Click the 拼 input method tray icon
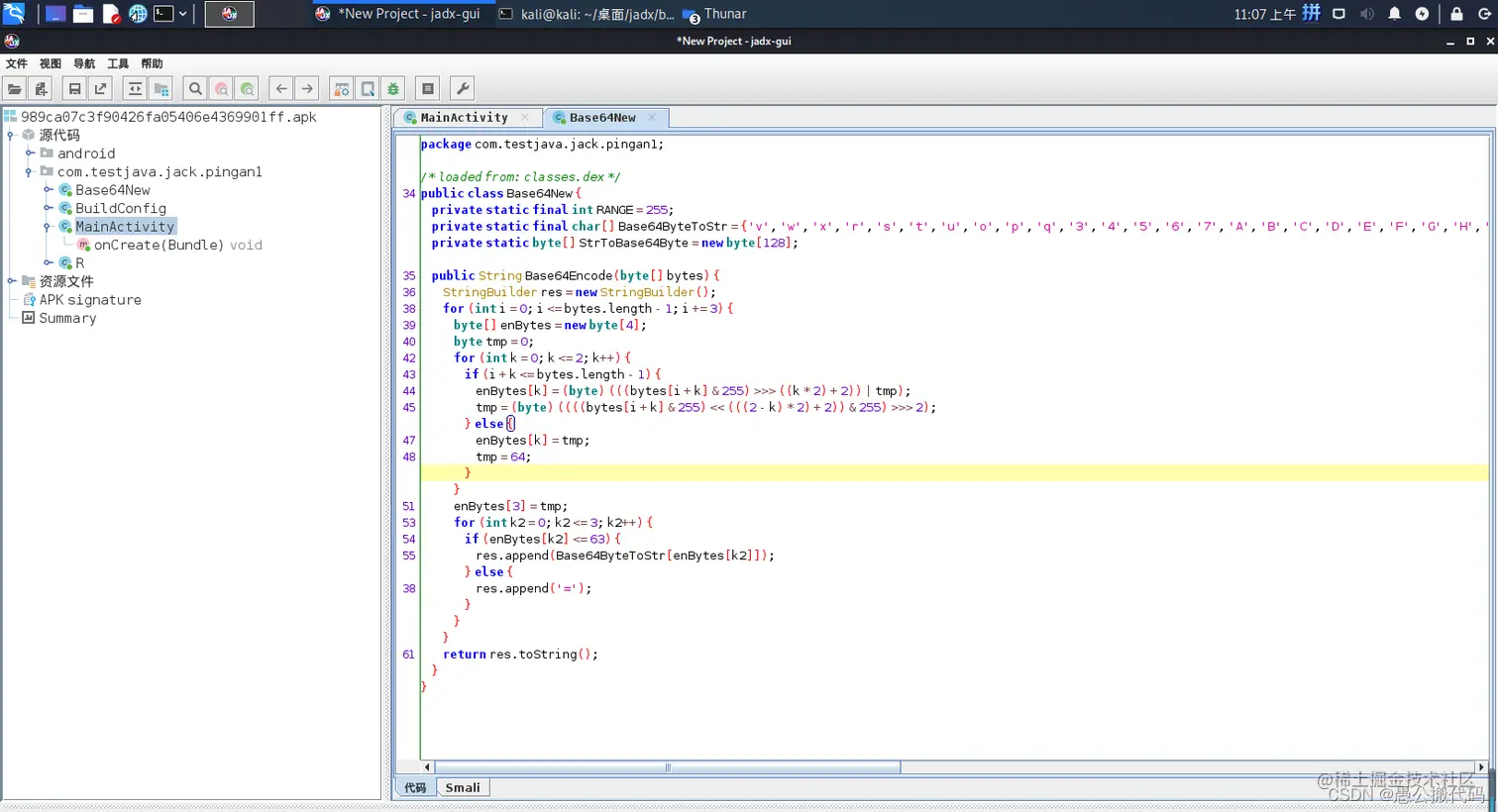The width and height of the screenshot is (1498, 812). pyautogui.click(x=1312, y=13)
